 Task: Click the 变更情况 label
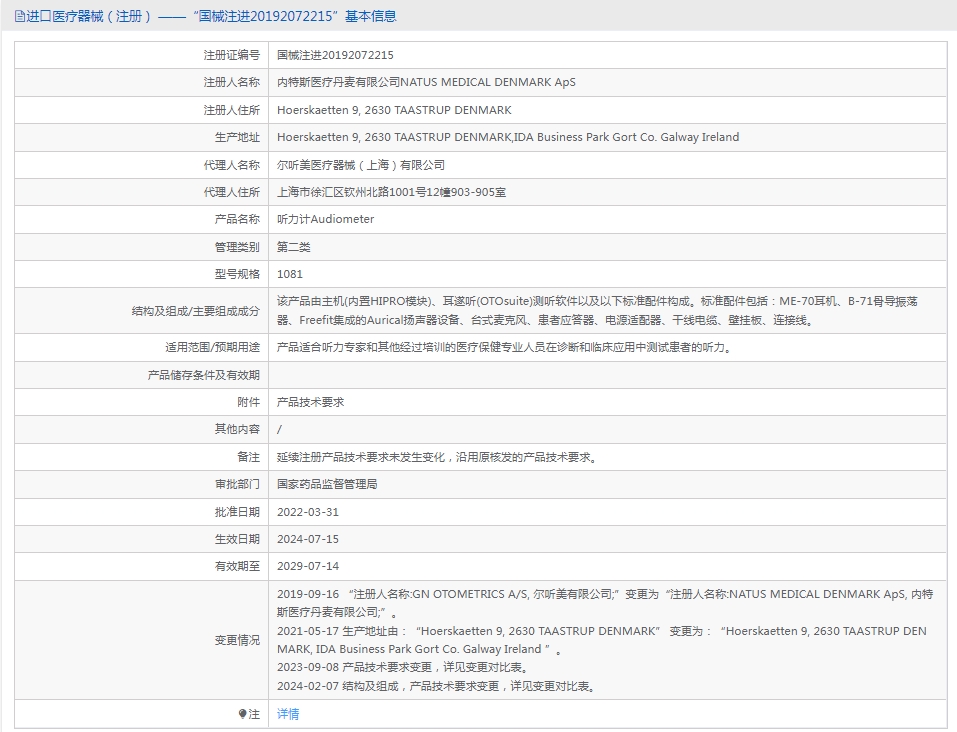237,640
